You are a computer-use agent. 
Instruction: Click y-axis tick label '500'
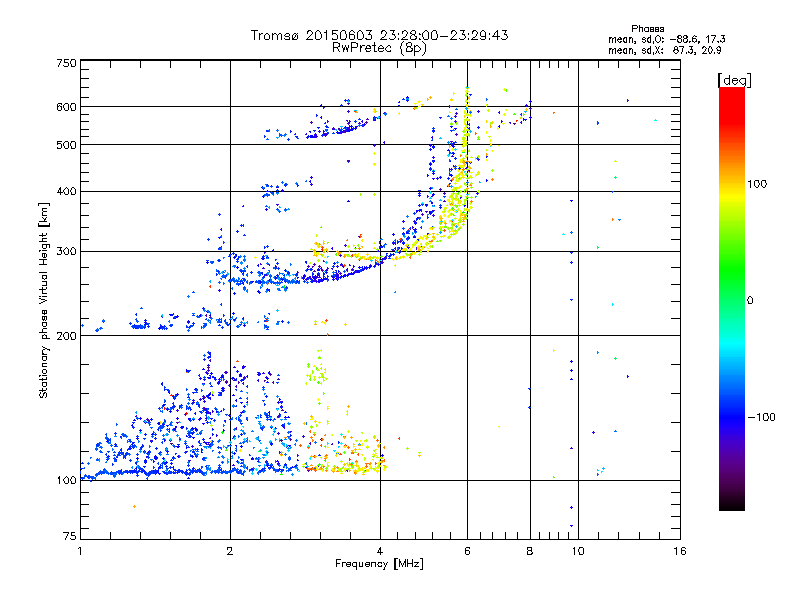(x=66, y=145)
